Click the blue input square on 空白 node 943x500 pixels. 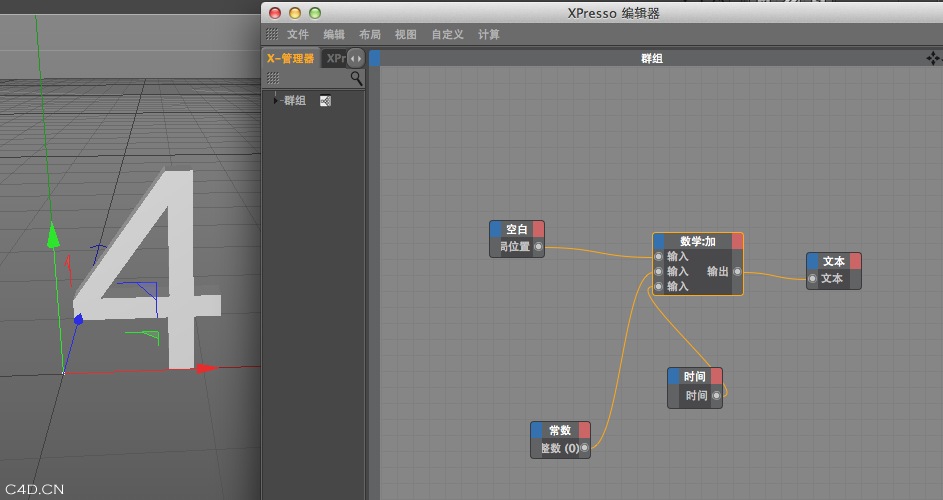(496, 229)
